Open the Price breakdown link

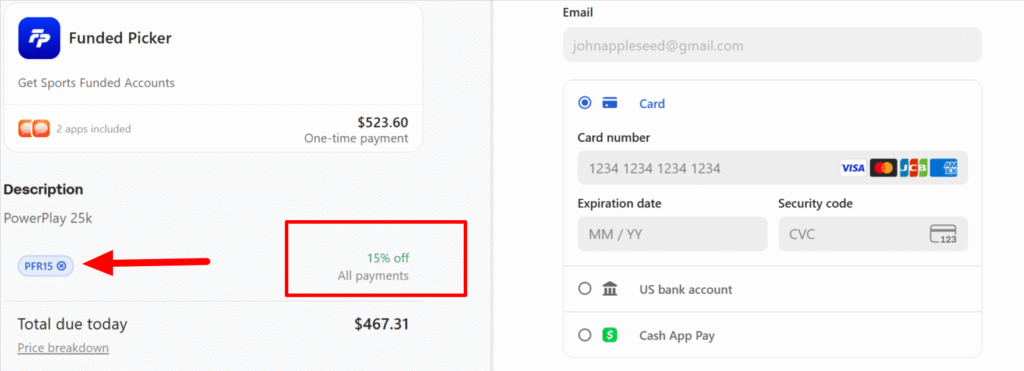point(63,347)
